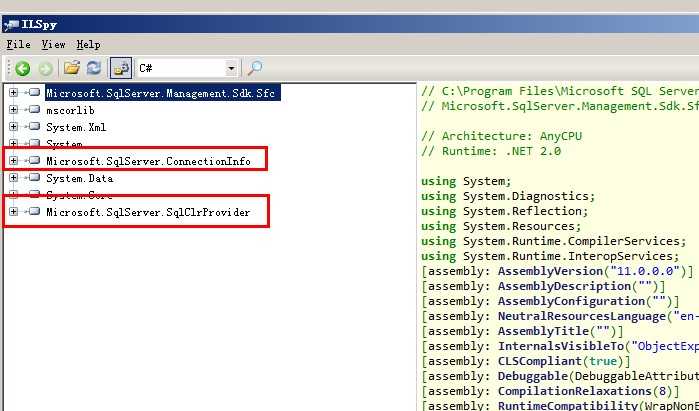699x411 pixels.
Task: Click the Sdk.Sfc assembly icon
Action: [x=34, y=92]
